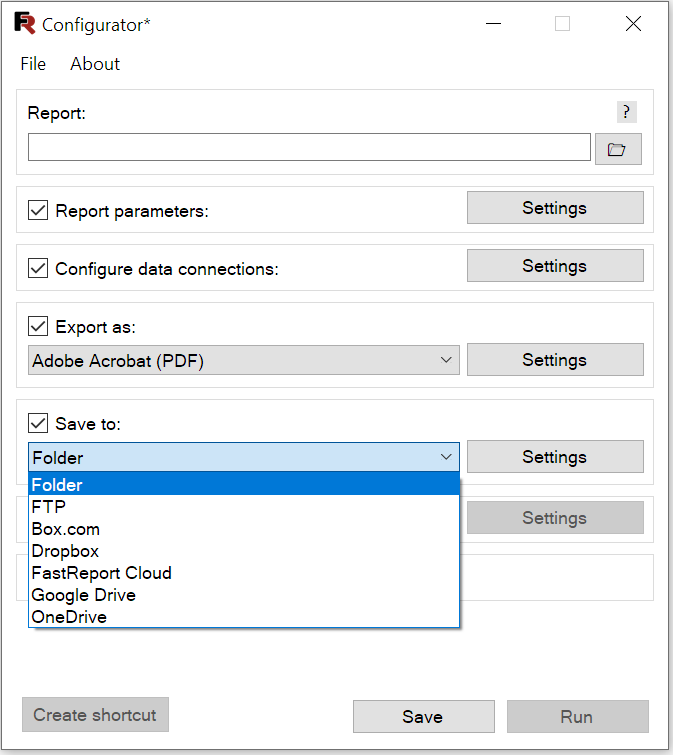This screenshot has width=673, height=755.
Task: Click into the Report path field
Action: [x=309, y=147]
